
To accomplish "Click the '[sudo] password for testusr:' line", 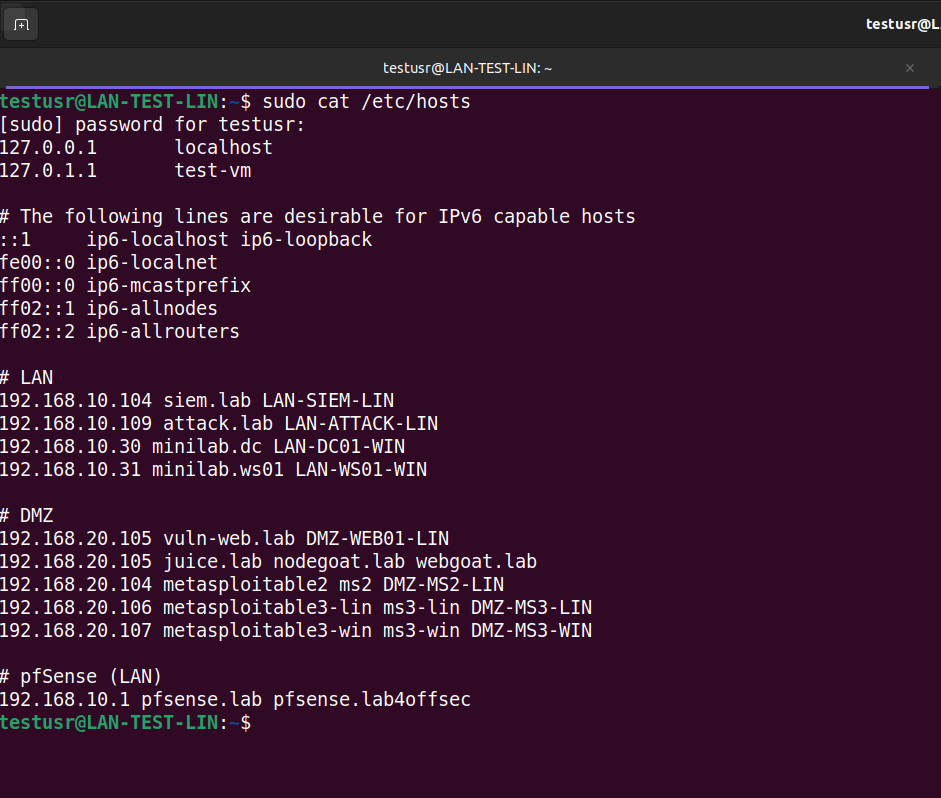I will coord(152,125).
